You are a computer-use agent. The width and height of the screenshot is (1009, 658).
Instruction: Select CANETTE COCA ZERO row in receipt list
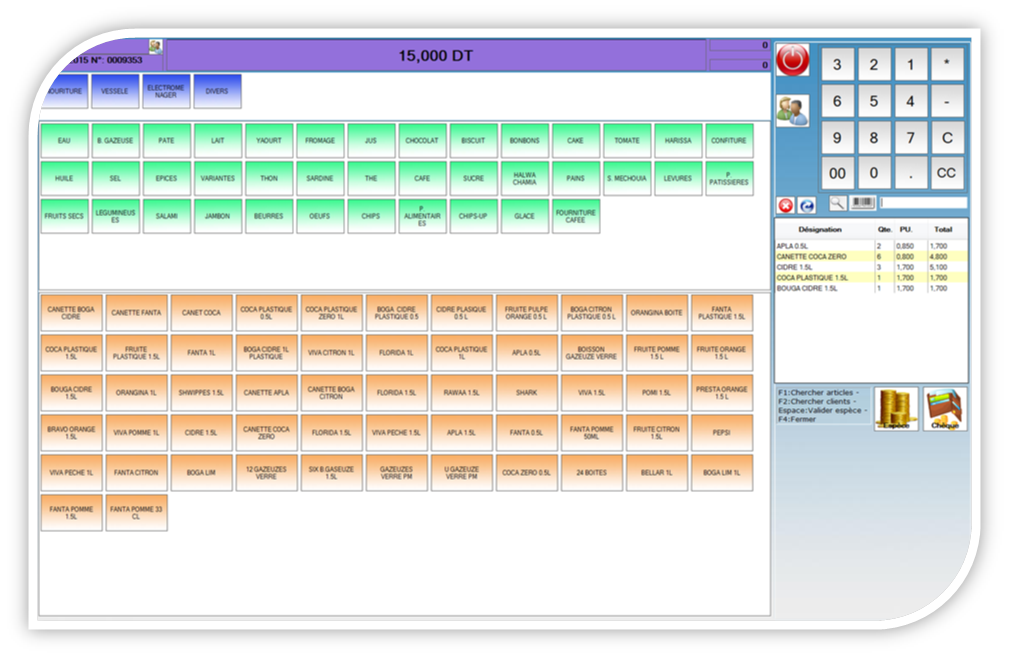pyautogui.click(x=871, y=257)
